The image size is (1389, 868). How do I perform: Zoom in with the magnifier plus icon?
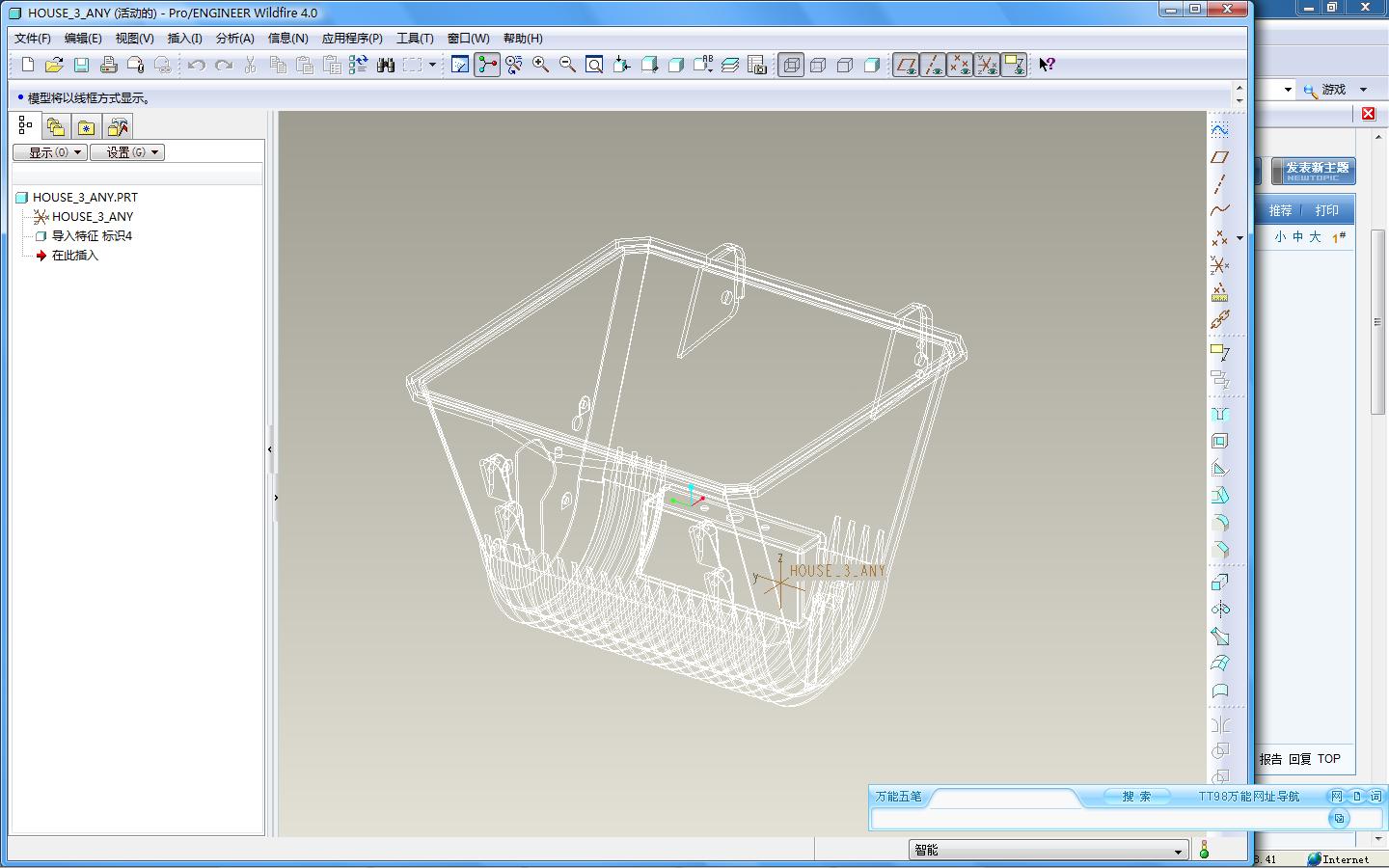click(541, 65)
